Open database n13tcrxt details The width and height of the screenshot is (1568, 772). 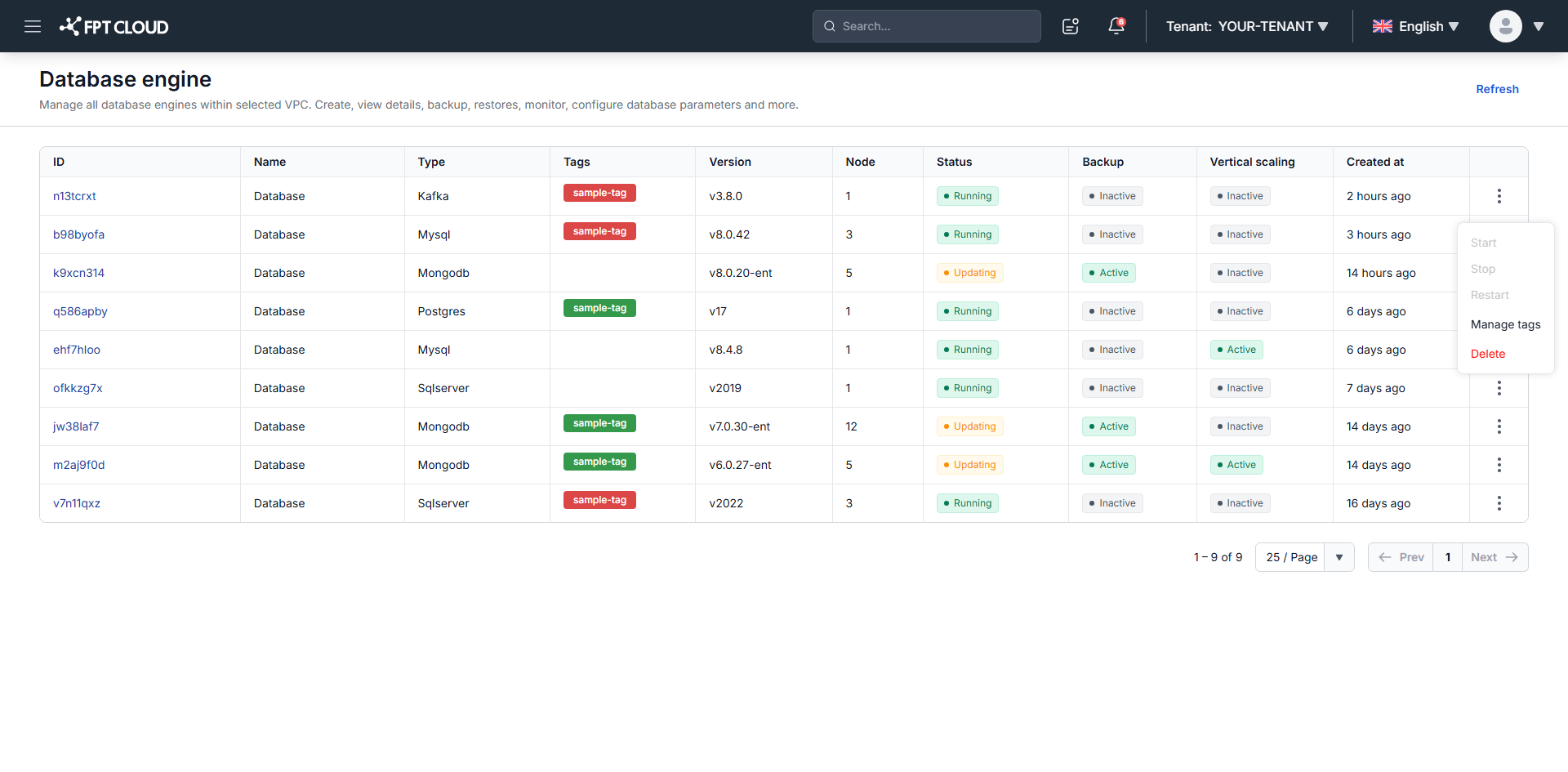[x=74, y=196]
